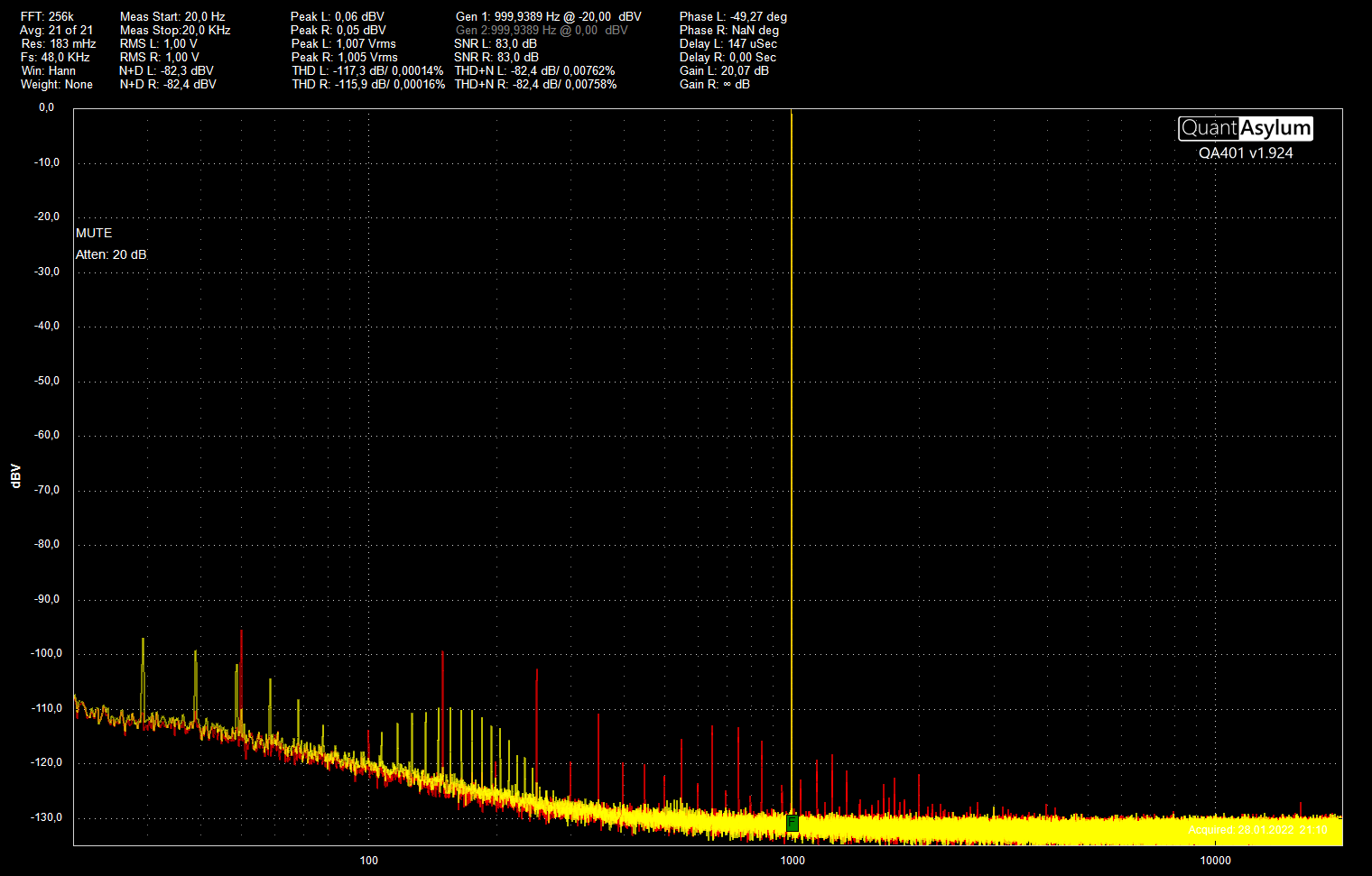Click the 'Delay L: 147 uSec' reading
The image size is (1372, 876).
(x=728, y=44)
